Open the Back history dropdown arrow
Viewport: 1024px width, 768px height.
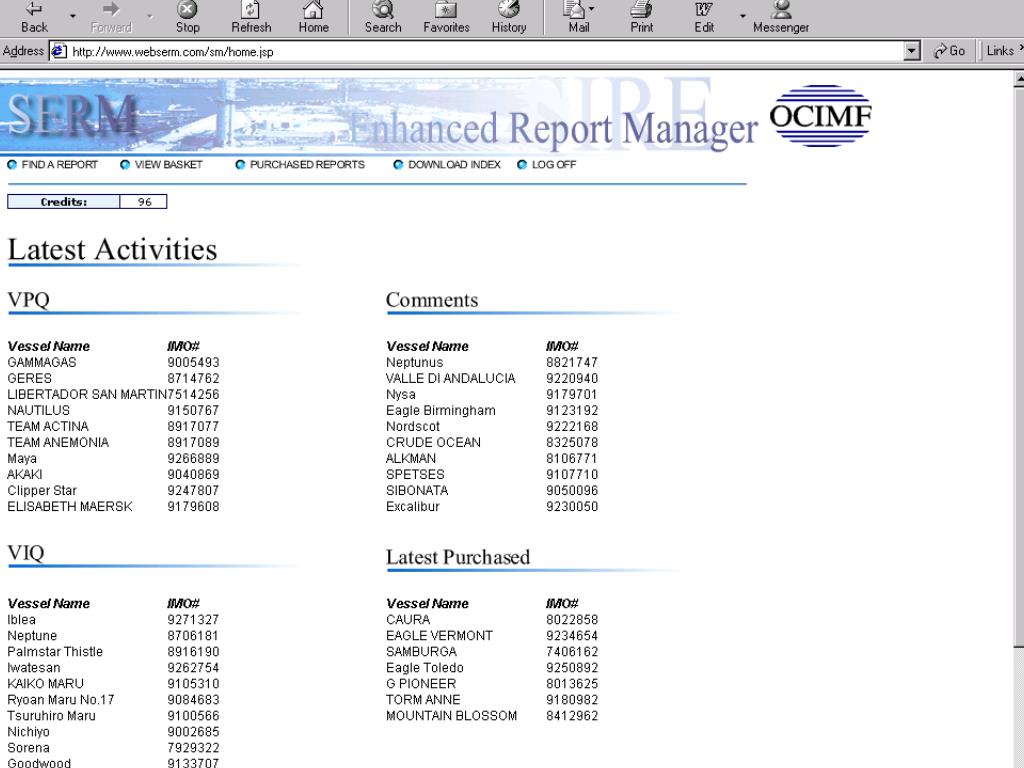[x=72, y=16]
